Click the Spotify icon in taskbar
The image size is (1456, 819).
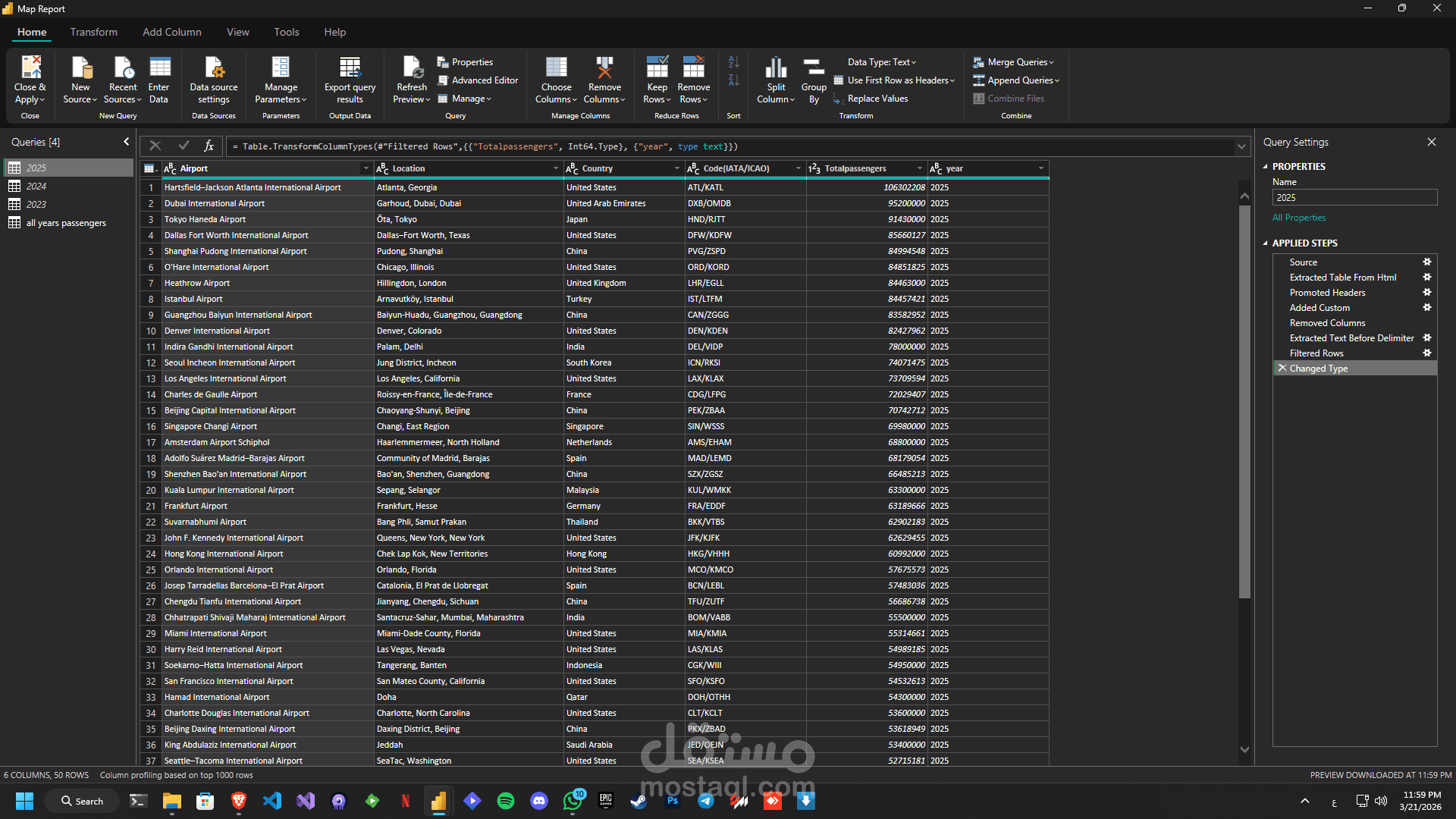pos(506,801)
